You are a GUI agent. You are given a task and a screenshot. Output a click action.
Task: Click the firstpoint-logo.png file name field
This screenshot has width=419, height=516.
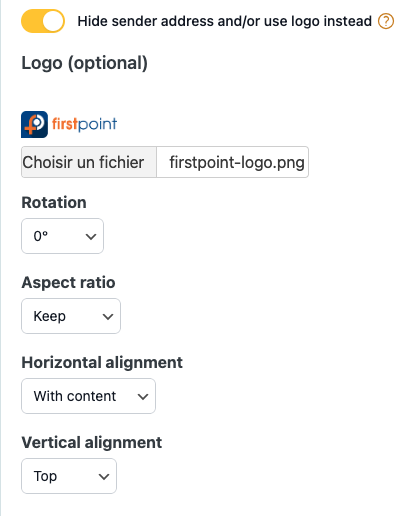point(233,162)
